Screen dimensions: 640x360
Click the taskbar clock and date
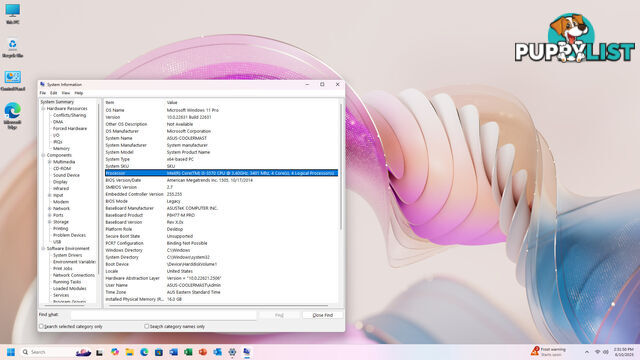pos(624,352)
